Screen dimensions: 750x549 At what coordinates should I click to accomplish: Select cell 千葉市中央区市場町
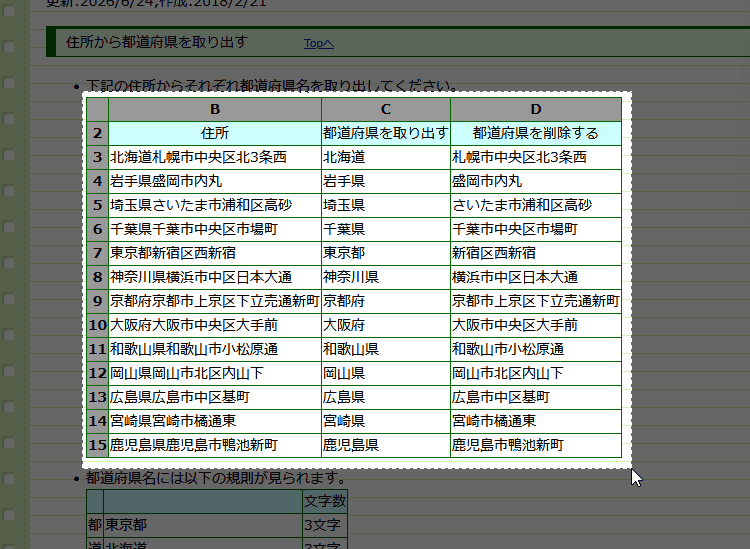(x=536, y=229)
